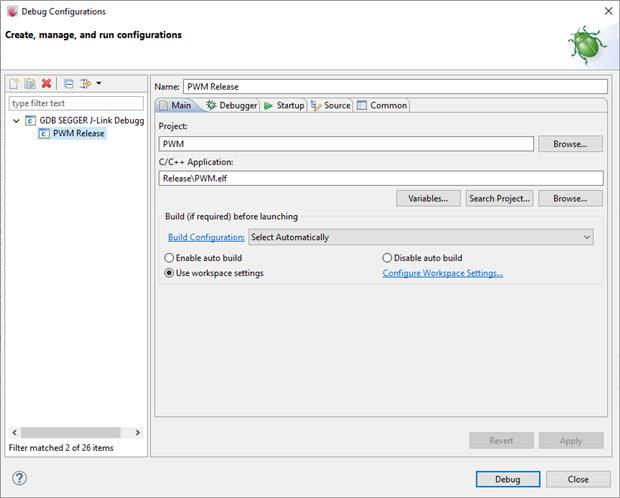This screenshot has height=498, width=620.
Task: Click the type filter text field
Action: (x=76, y=103)
